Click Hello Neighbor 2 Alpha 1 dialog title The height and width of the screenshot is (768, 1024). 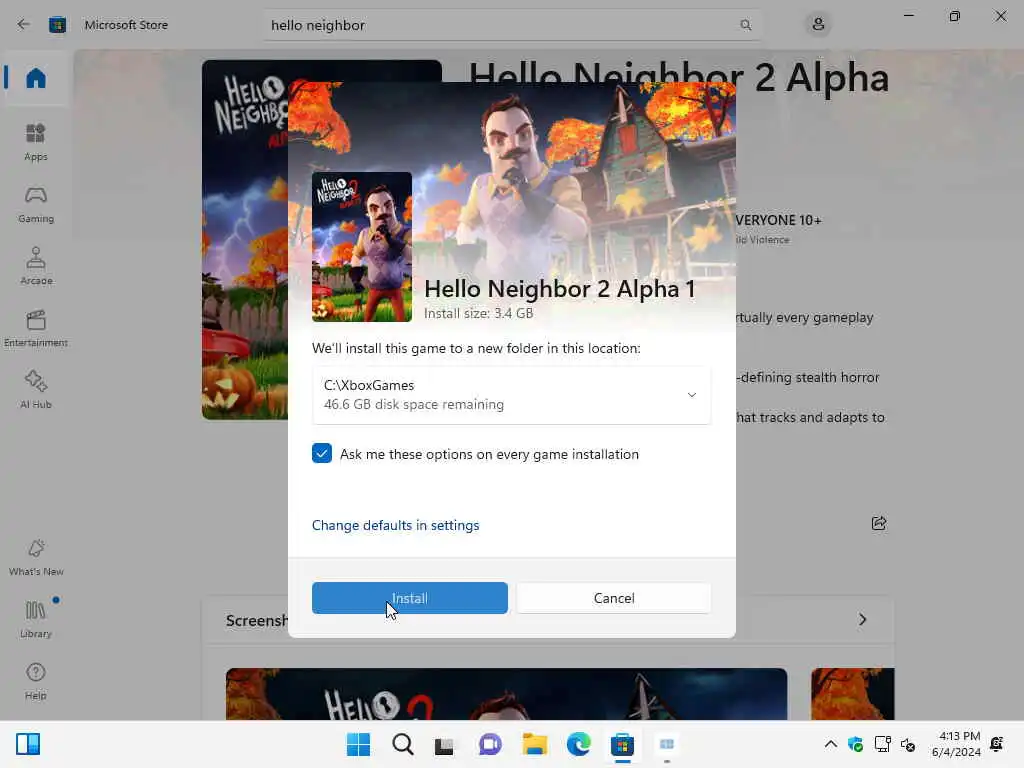point(560,289)
